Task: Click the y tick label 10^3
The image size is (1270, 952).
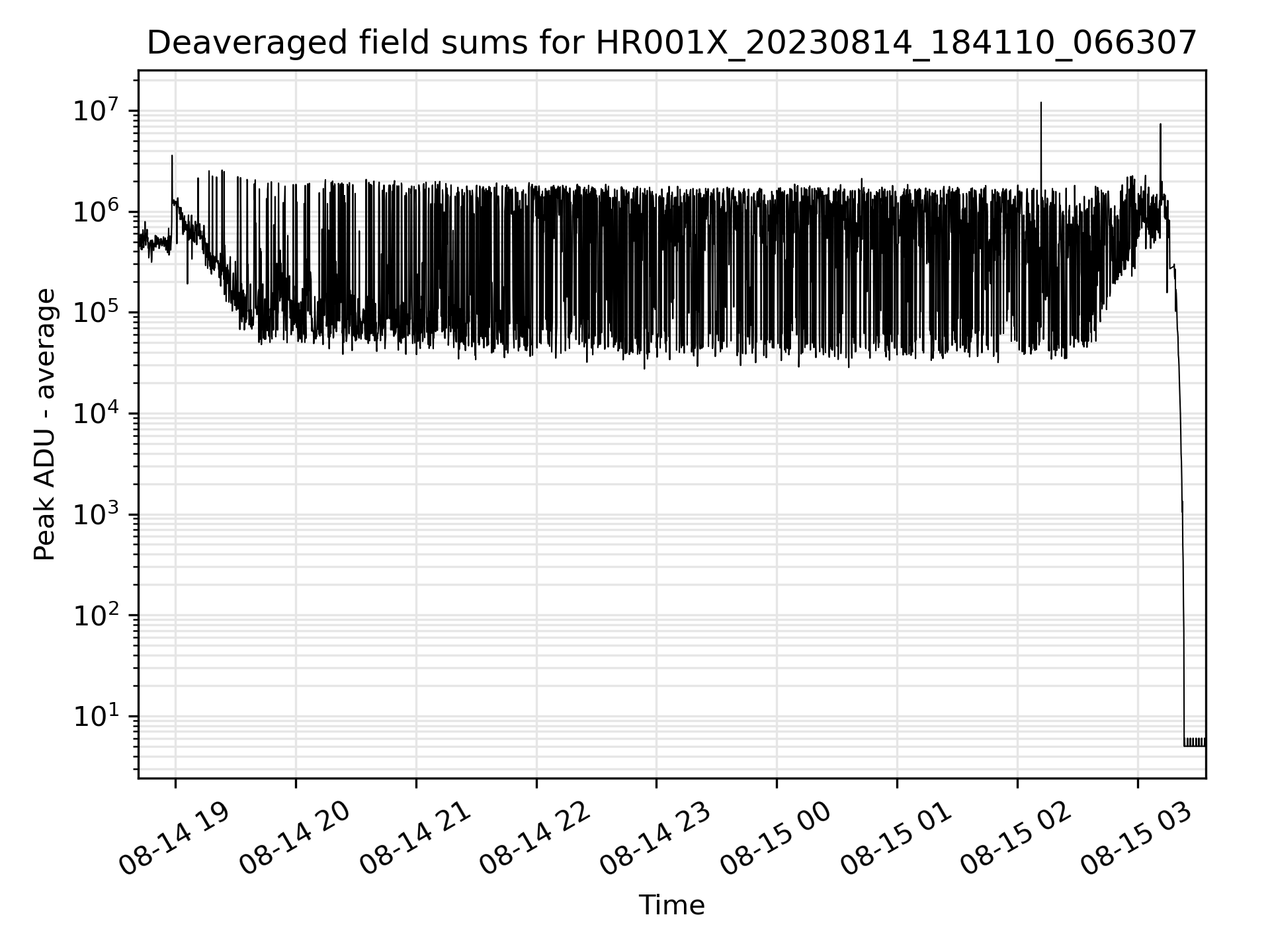Action: (95, 514)
